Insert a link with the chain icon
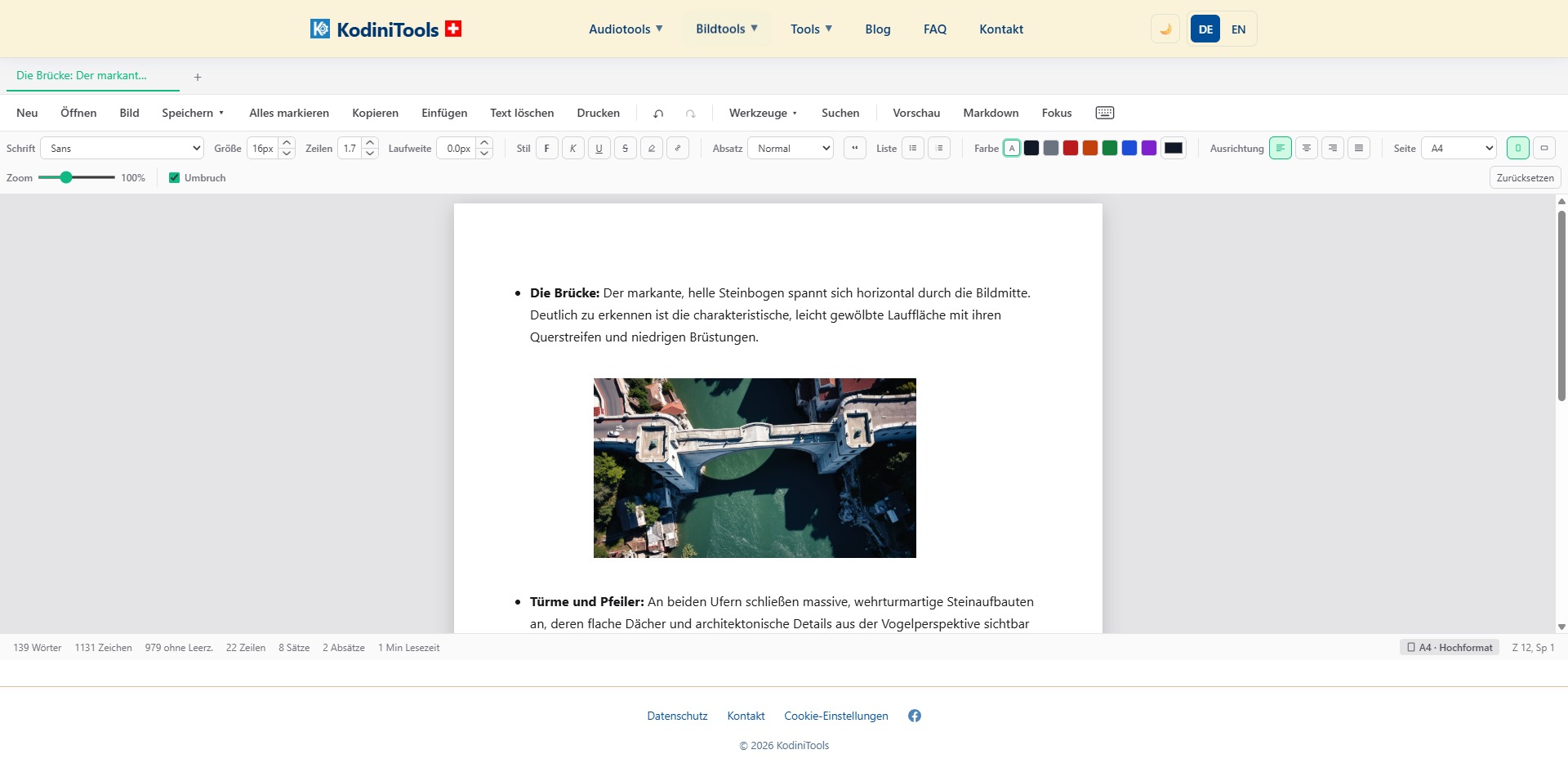1568x772 pixels. pos(677,148)
